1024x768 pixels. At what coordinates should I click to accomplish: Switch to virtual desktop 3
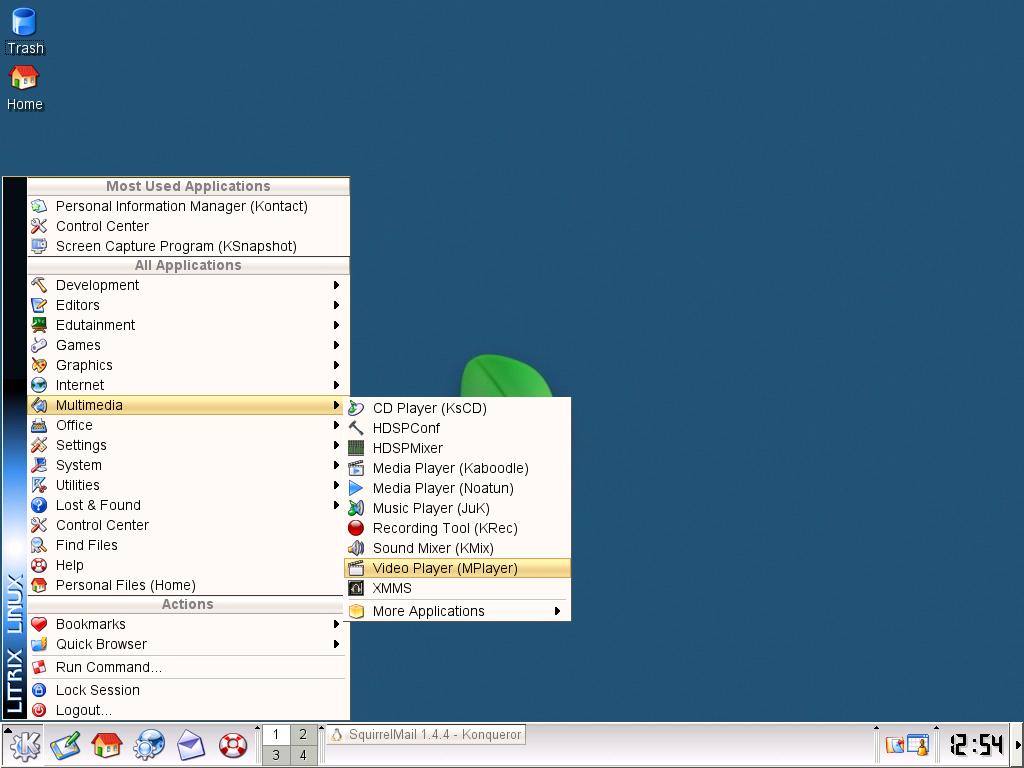pos(276,755)
